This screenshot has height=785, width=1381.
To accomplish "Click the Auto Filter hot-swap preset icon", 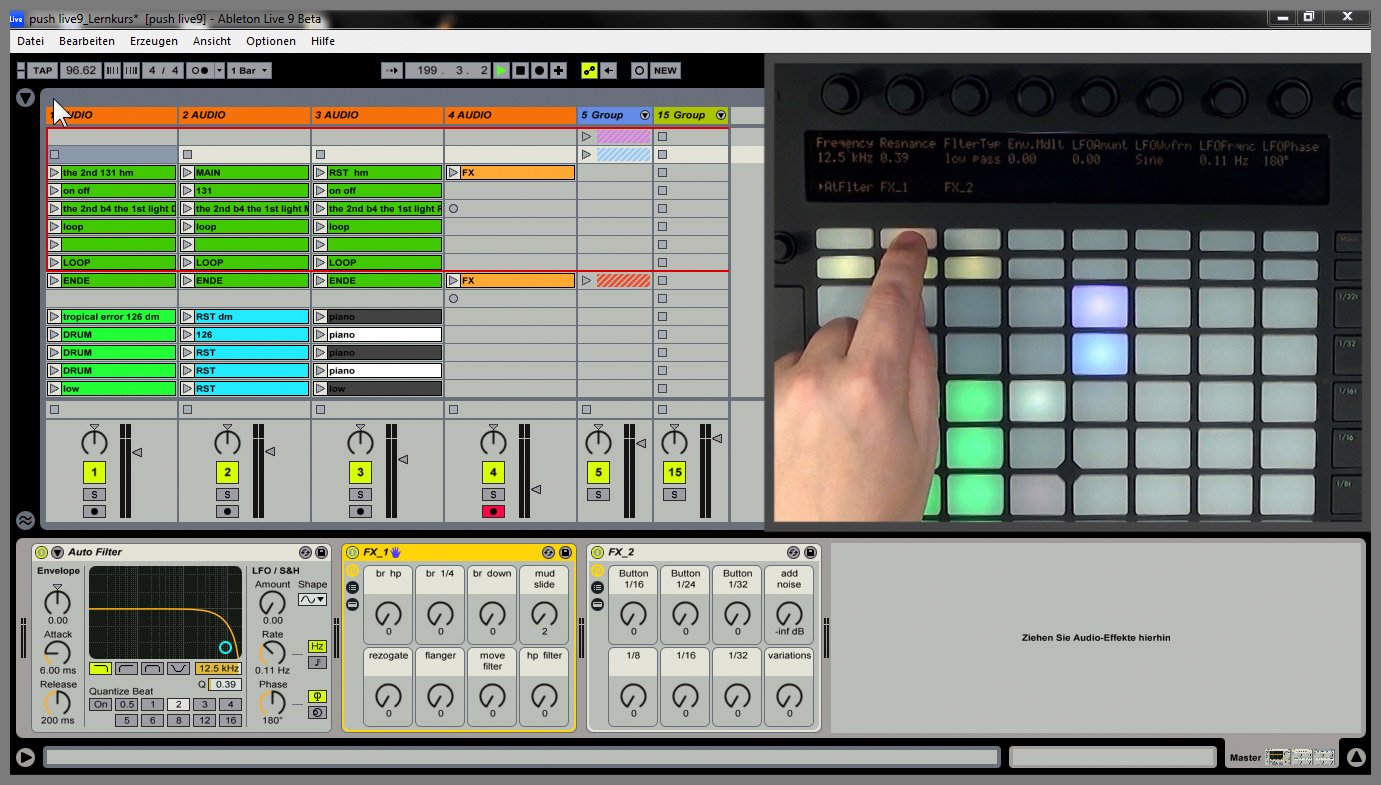I will pos(305,552).
